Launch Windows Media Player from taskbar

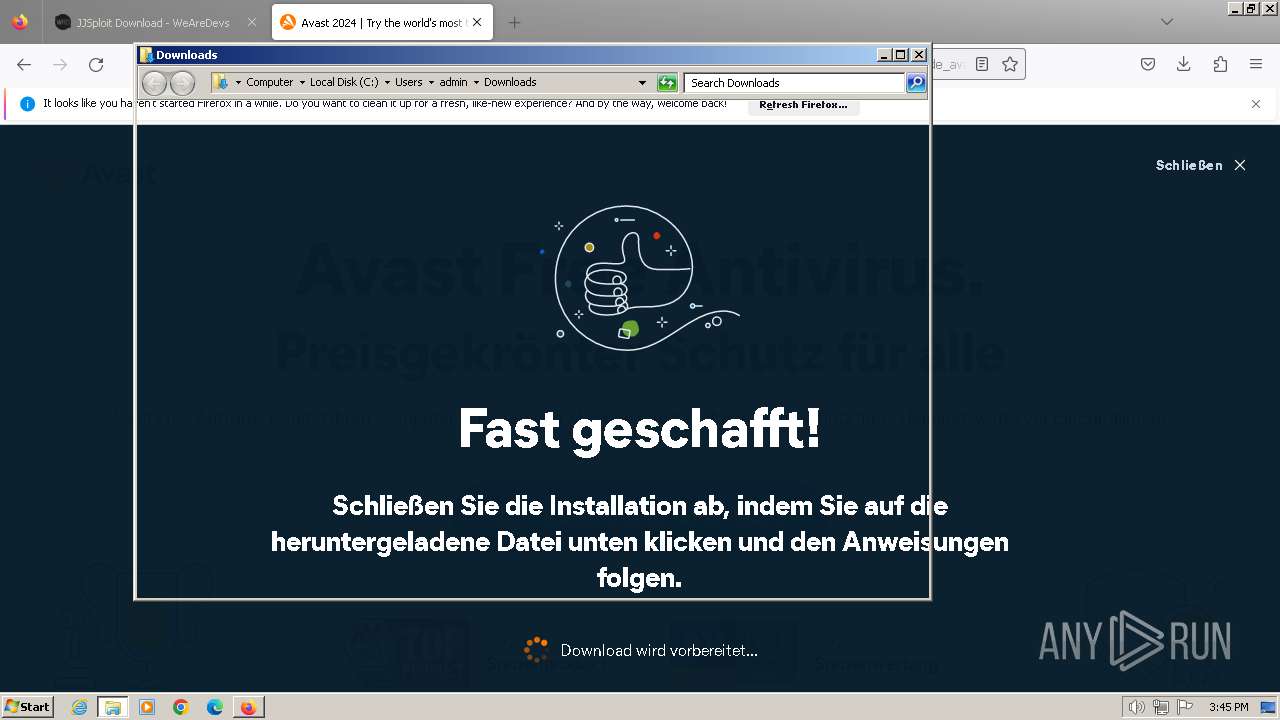[x=147, y=707]
